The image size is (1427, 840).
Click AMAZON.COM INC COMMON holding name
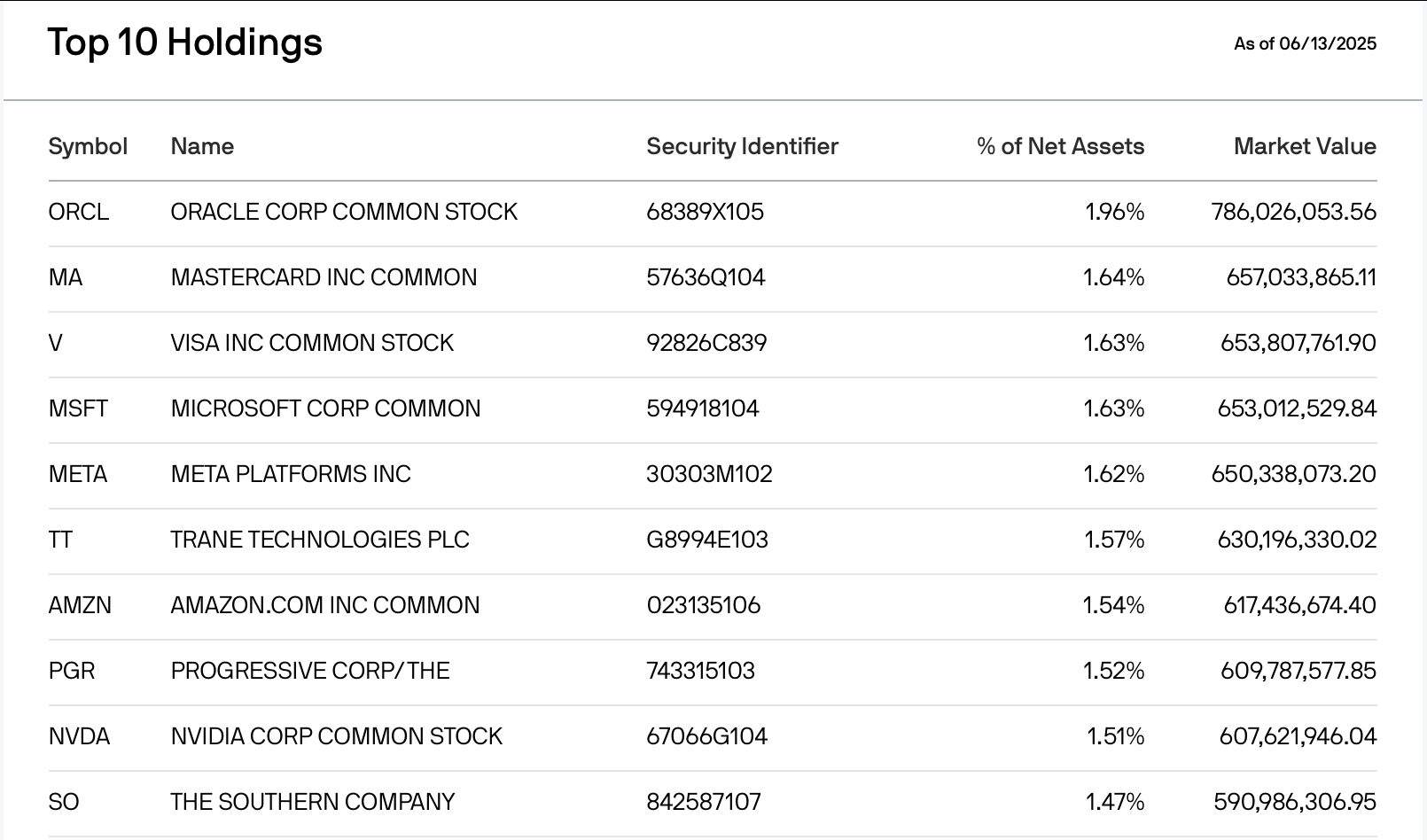click(324, 605)
